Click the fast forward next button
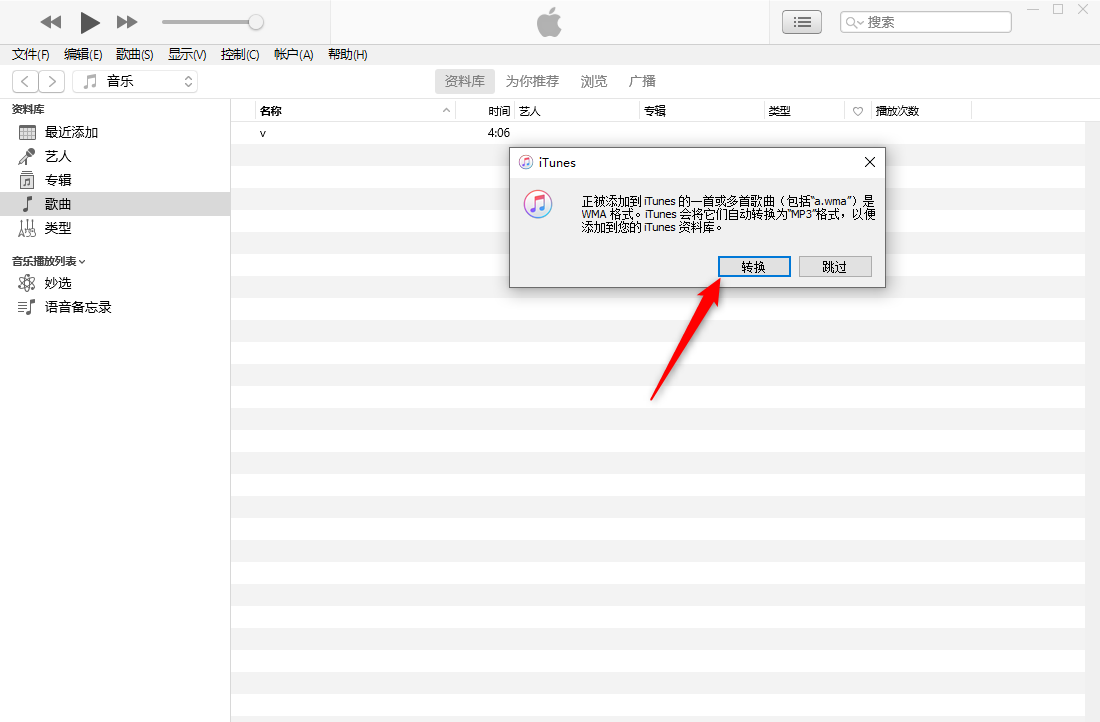The width and height of the screenshot is (1100, 722). pos(127,22)
